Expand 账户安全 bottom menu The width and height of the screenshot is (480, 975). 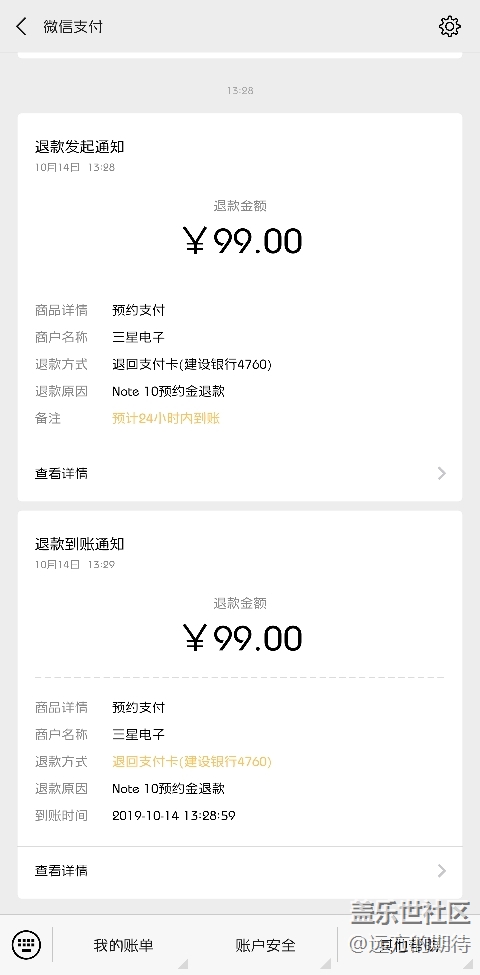pos(265,945)
